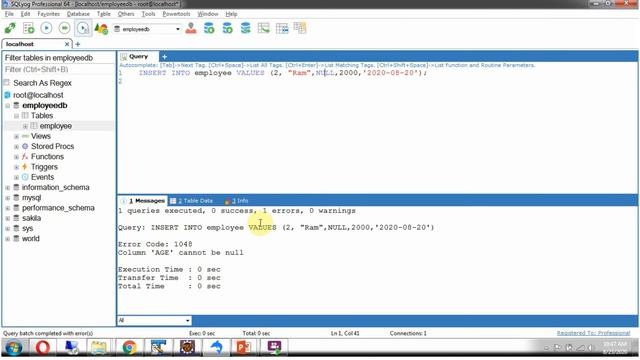Collapse the employeedb database node
The height and width of the screenshot is (360, 640).
click(x=8, y=106)
